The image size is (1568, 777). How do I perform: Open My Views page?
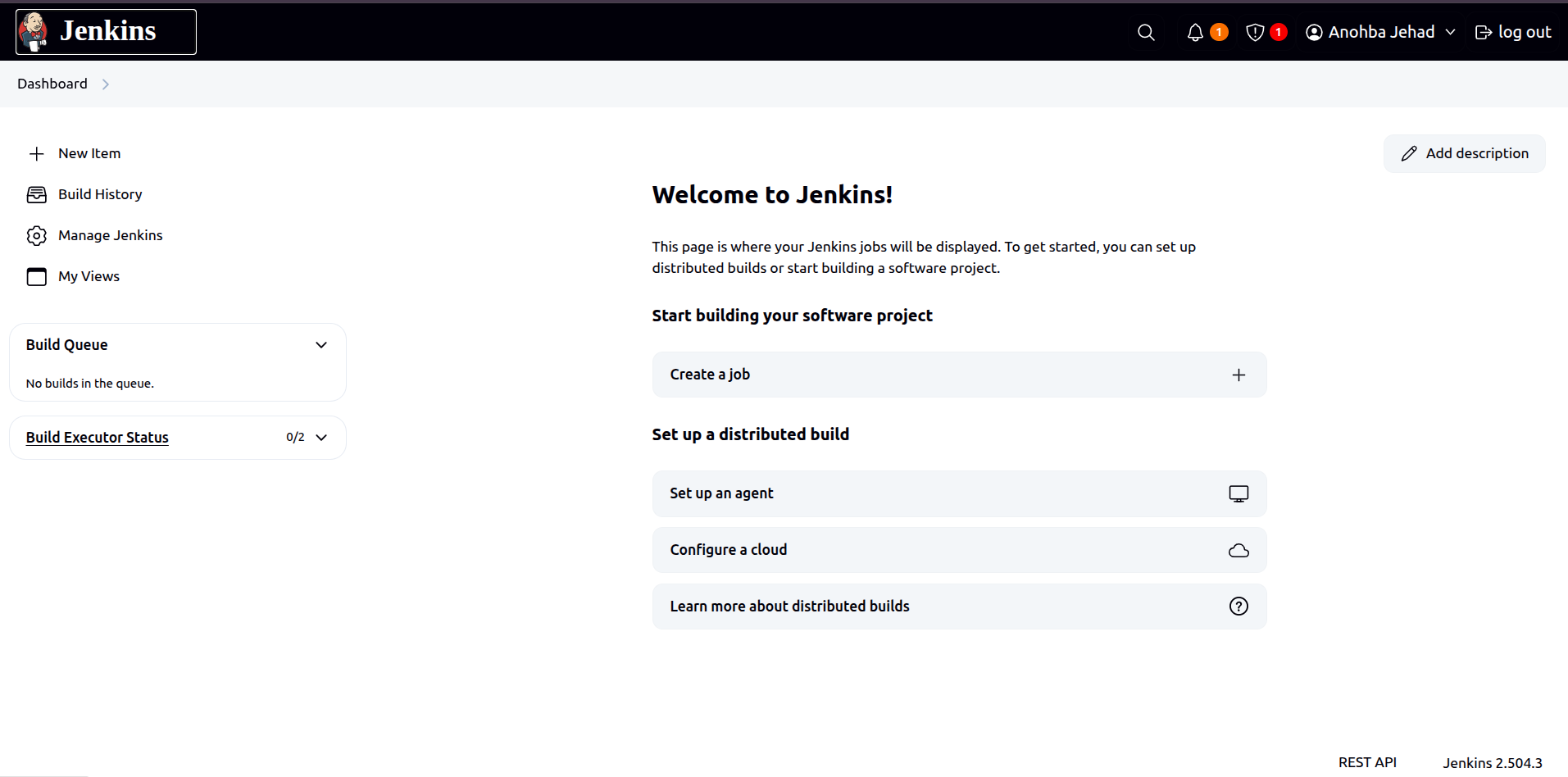coord(89,276)
